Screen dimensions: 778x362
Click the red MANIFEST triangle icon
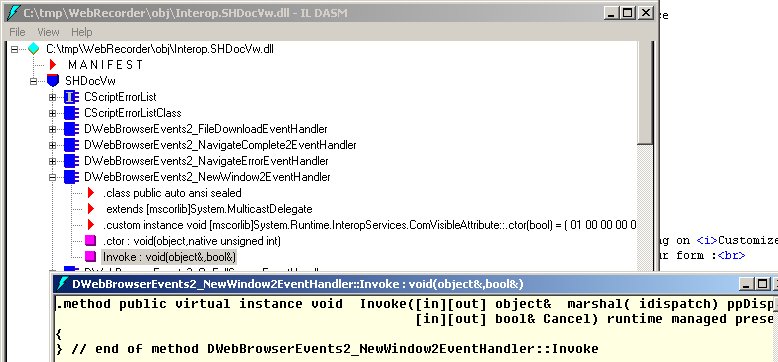click(54, 64)
